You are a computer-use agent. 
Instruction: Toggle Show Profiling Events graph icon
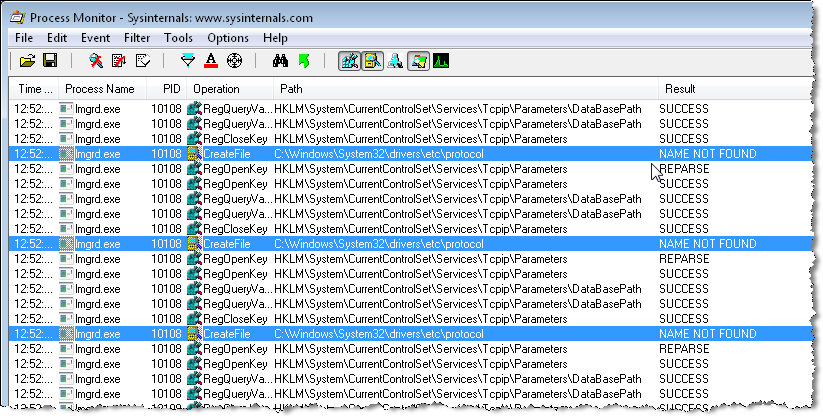click(x=441, y=61)
